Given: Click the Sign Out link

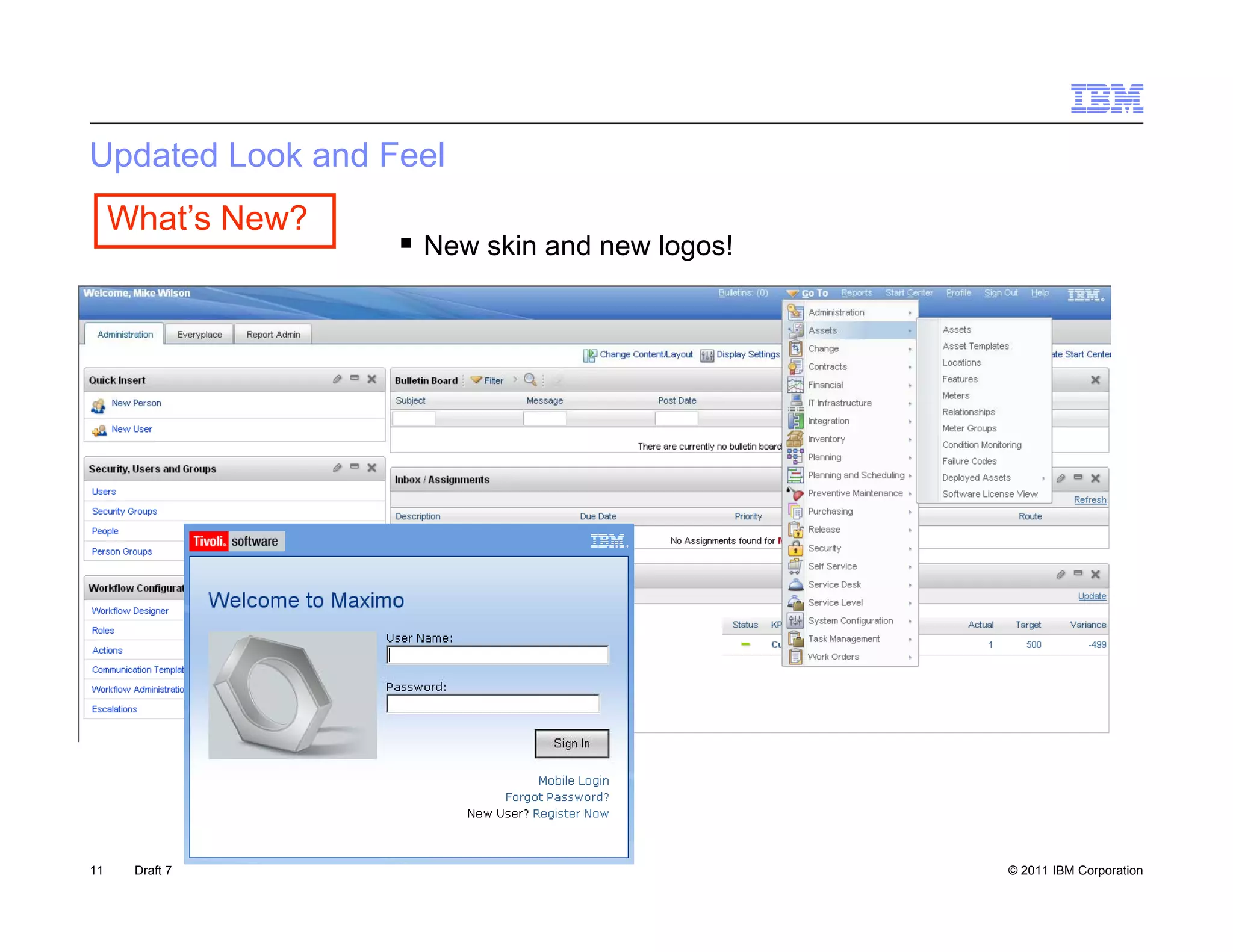Looking at the screenshot, I should [1001, 293].
